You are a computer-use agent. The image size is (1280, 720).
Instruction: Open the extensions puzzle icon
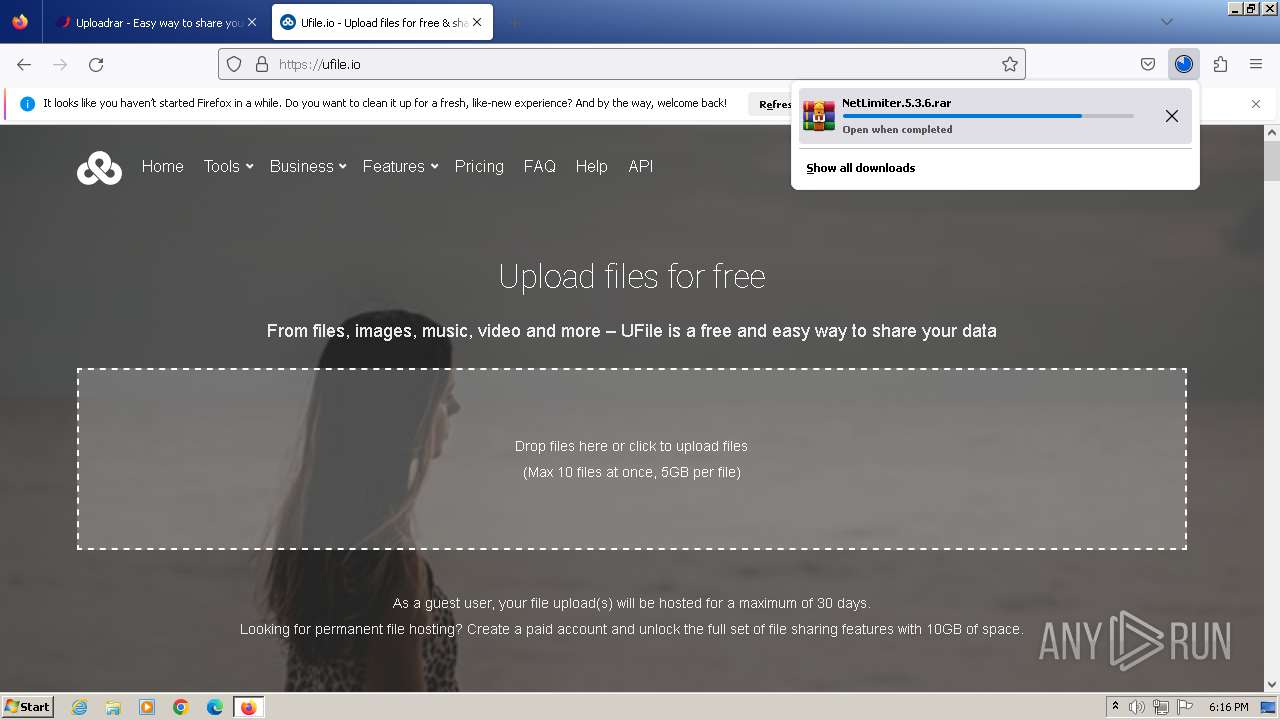[x=1220, y=64]
